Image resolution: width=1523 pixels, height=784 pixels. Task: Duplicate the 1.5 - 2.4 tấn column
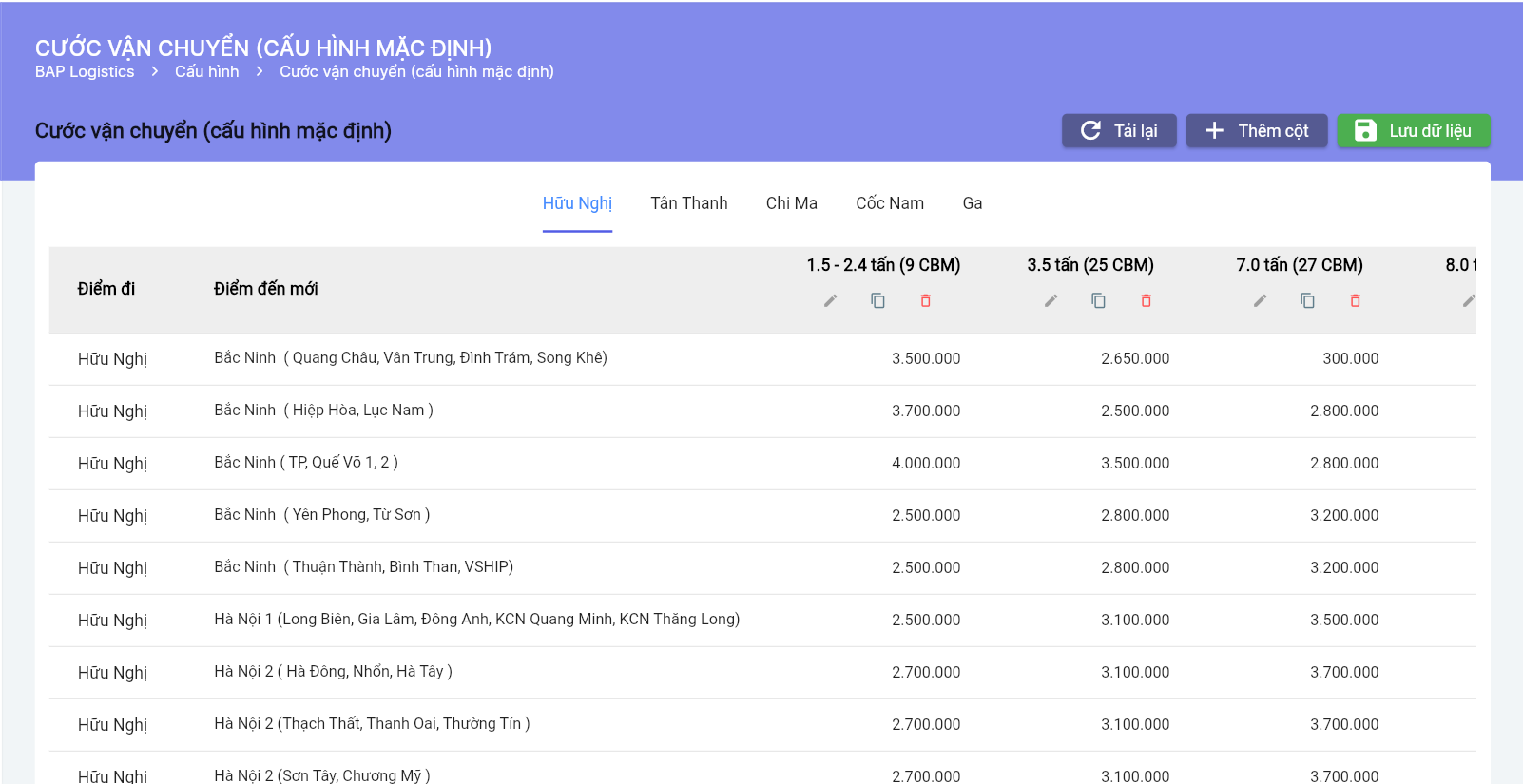[877, 301]
